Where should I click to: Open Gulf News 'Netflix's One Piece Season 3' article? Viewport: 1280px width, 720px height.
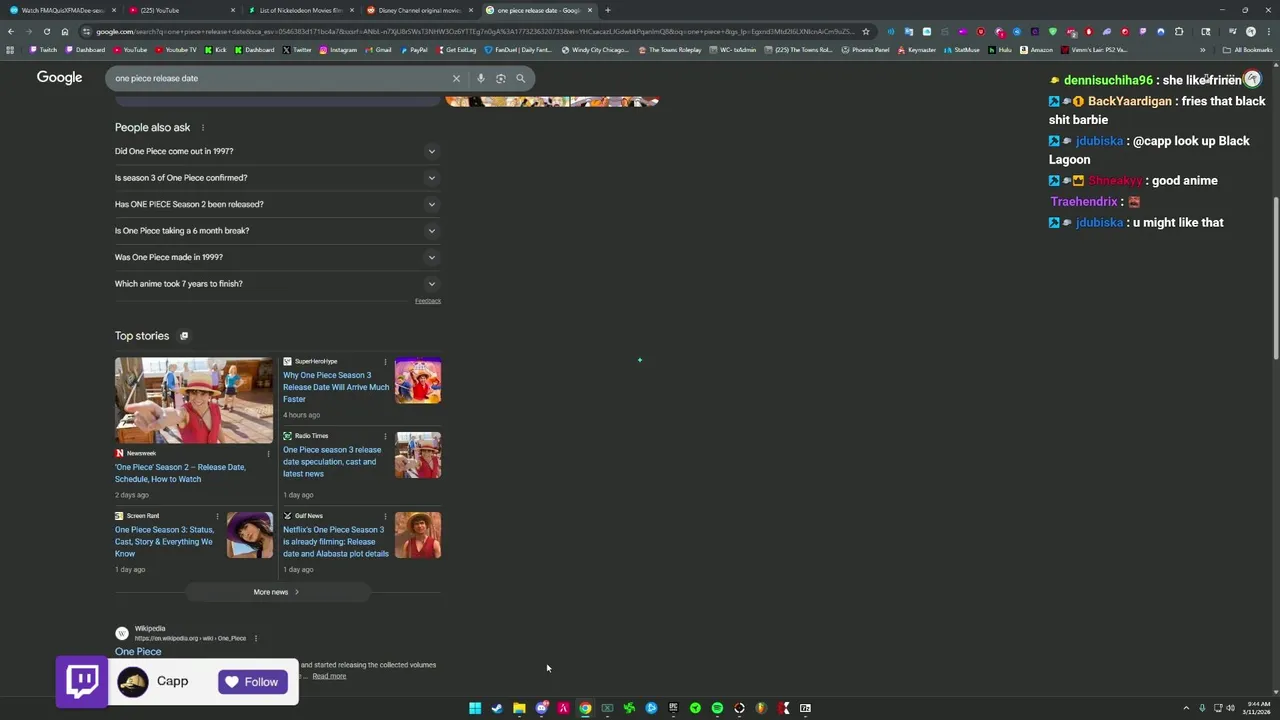click(x=336, y=542)
